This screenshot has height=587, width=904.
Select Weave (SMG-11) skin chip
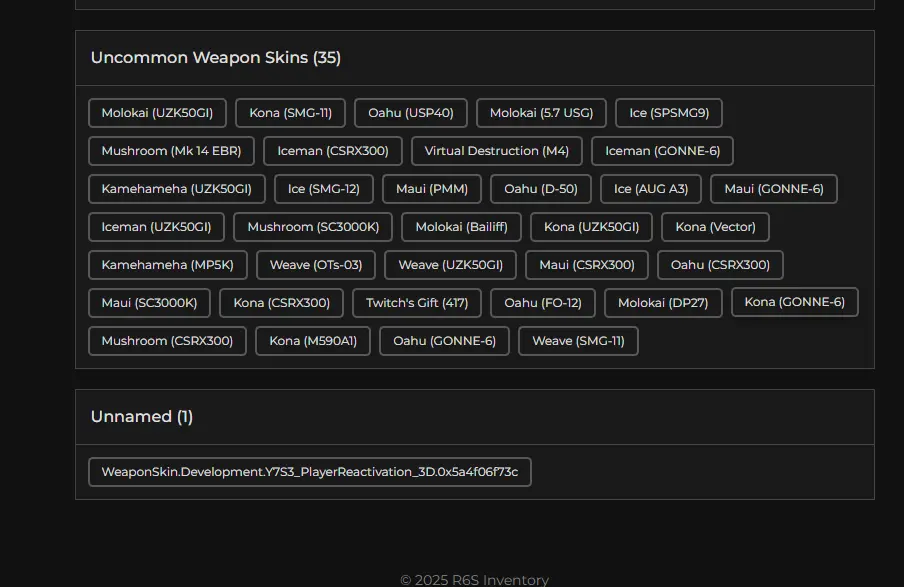[578, 341]
